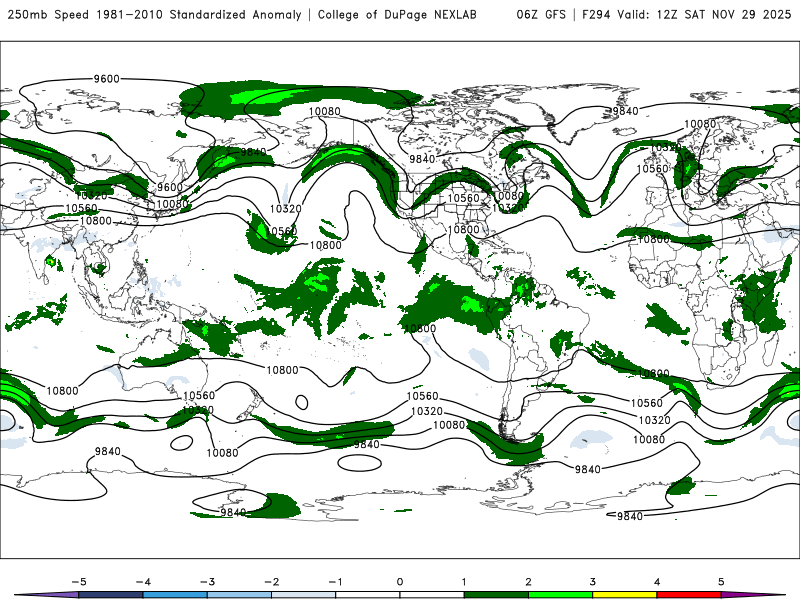Click the "F294 Valid: 12Z SAT NOV 29 2025" text
The width and height of the screenshot is (800, 600).
click(686, 15)
